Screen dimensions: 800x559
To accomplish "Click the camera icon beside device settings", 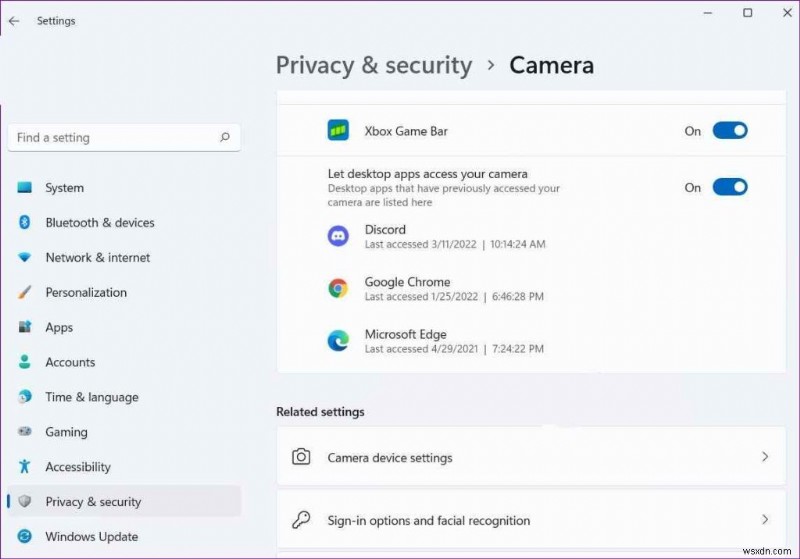I will point(301,456).
